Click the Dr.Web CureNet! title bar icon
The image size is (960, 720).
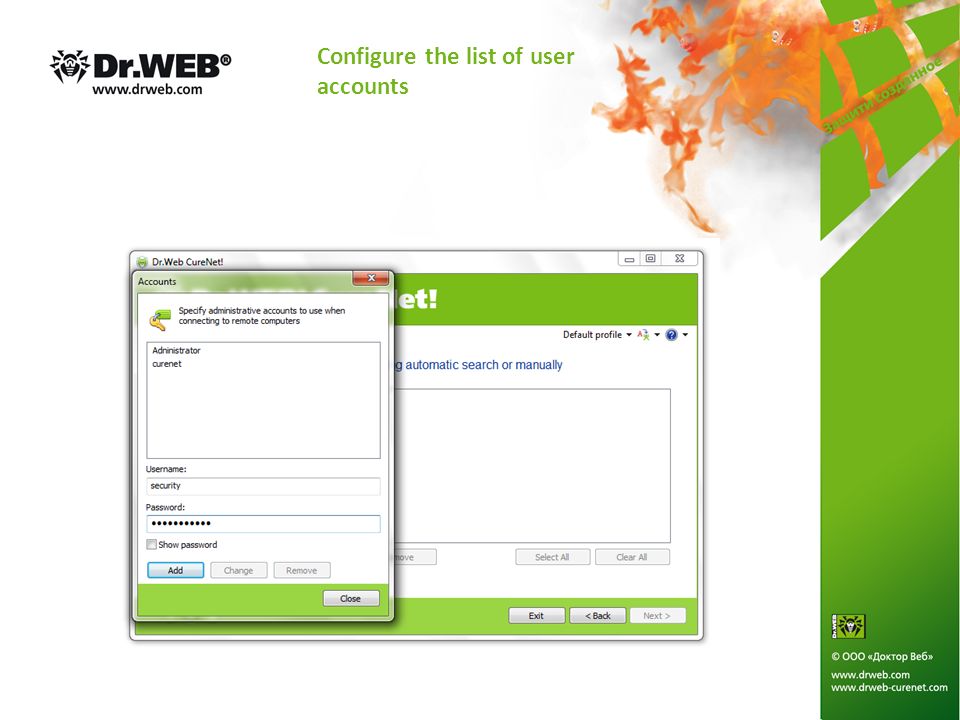point(142,262)
